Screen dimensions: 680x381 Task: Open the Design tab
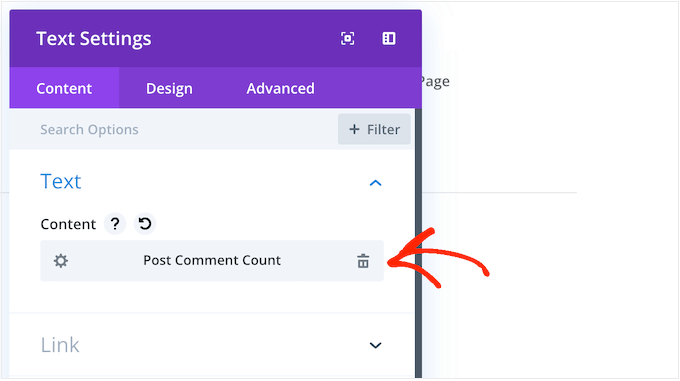(169, 88)
